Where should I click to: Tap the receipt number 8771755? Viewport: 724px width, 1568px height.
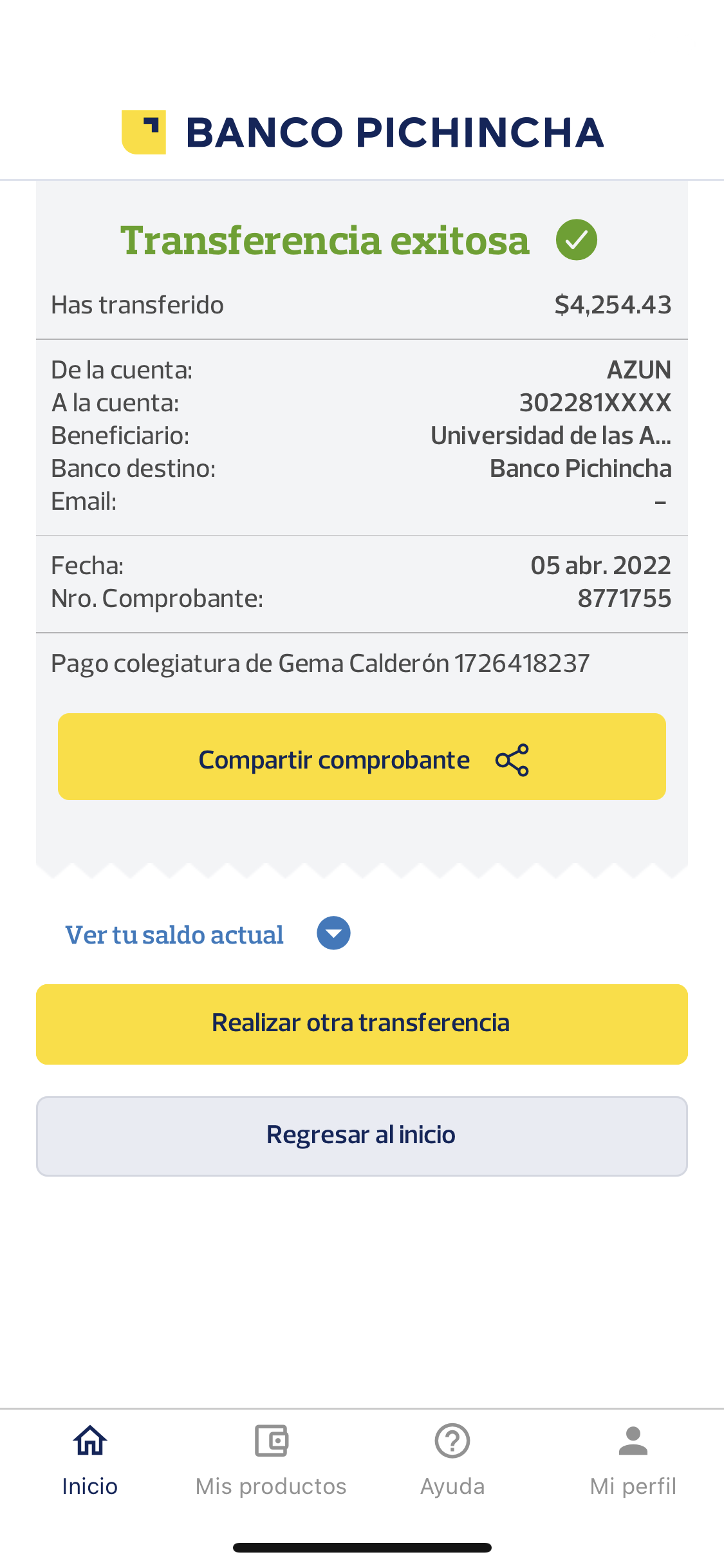[624, 599]
